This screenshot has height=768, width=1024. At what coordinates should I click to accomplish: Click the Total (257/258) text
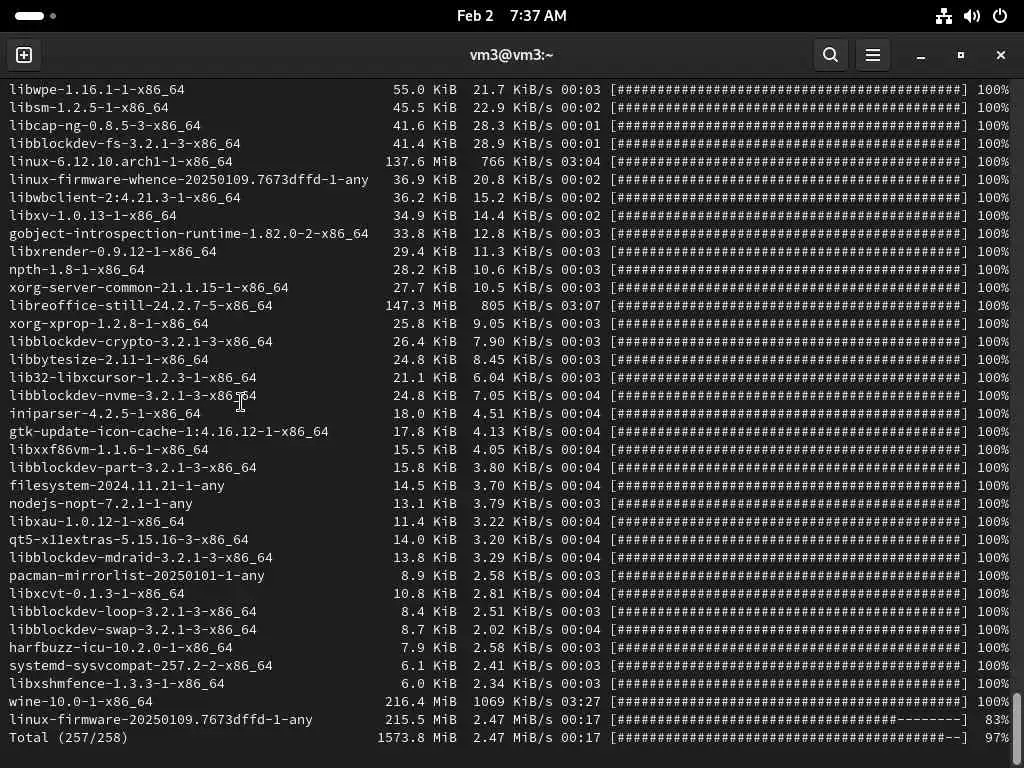69,737
